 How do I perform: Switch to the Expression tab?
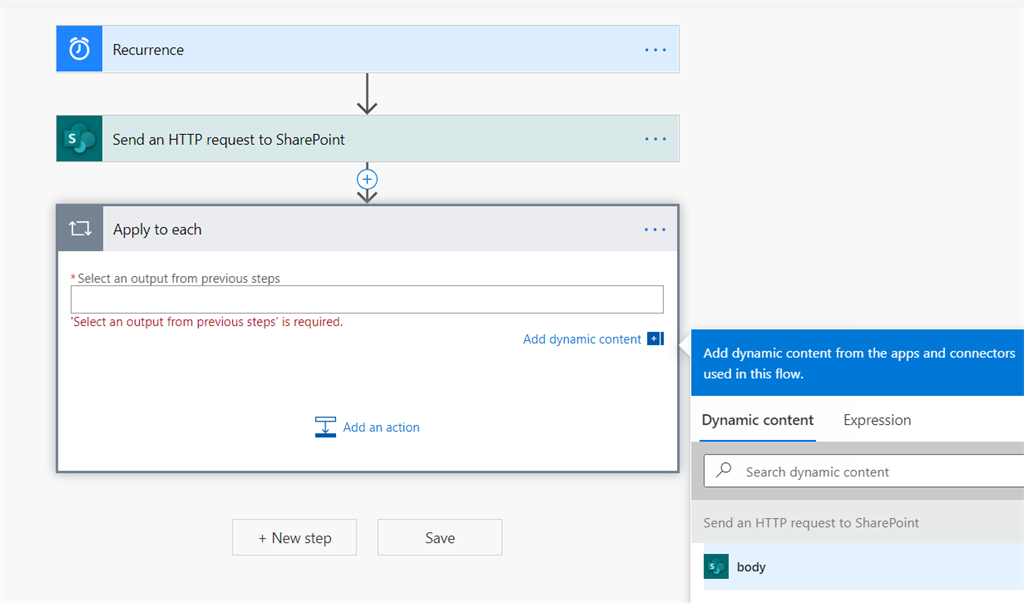click(877, 420)
